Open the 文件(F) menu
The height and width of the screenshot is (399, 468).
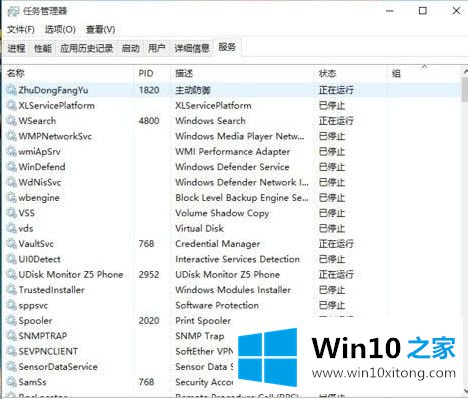pyautogui.click(x=21, y=29)
